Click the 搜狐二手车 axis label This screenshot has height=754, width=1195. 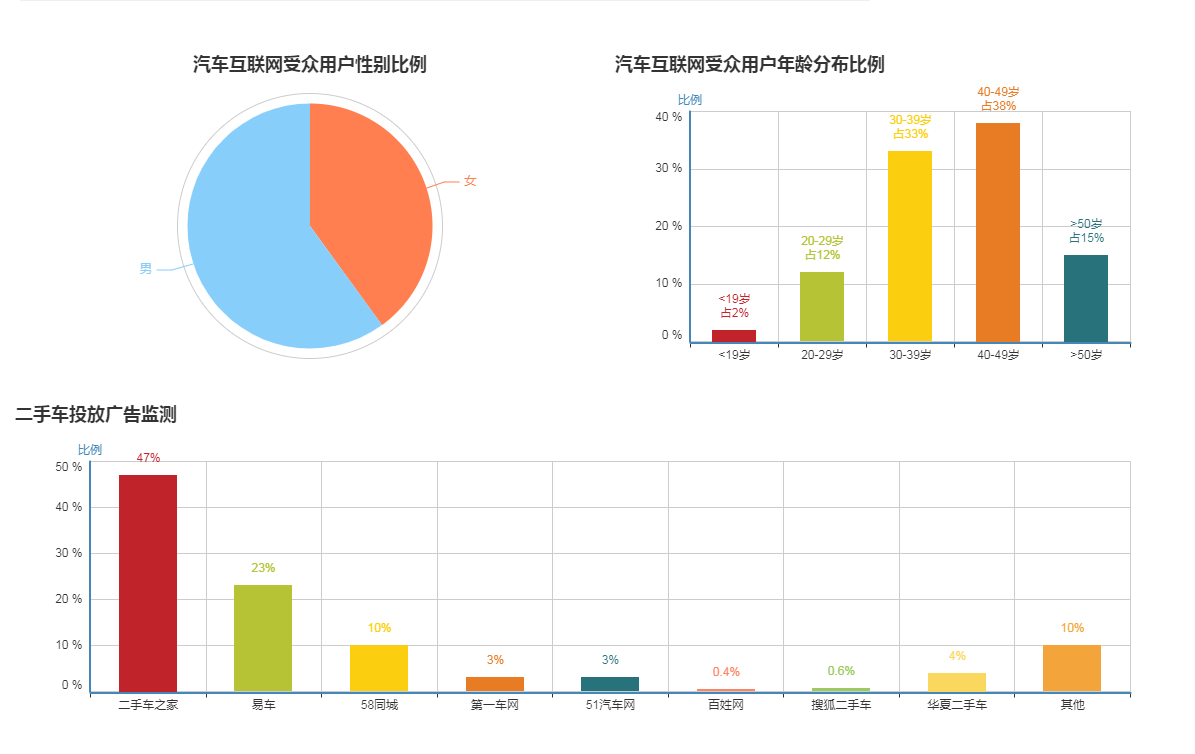point(841,706)
